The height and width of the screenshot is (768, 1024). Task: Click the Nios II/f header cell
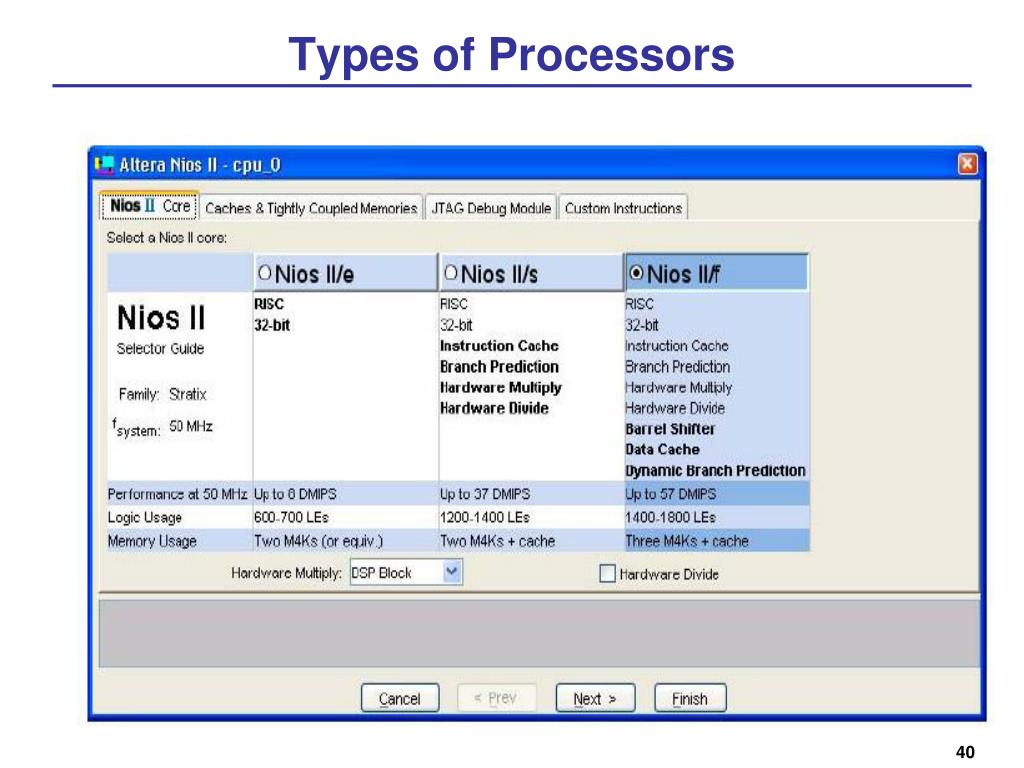pyautogui.click(x=716, y=273)
